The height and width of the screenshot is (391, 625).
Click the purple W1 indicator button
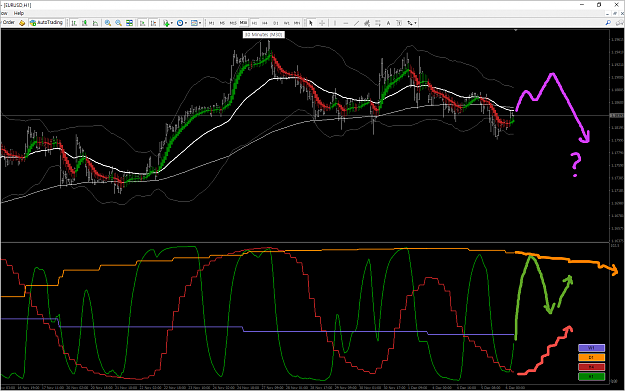[592, 348]
